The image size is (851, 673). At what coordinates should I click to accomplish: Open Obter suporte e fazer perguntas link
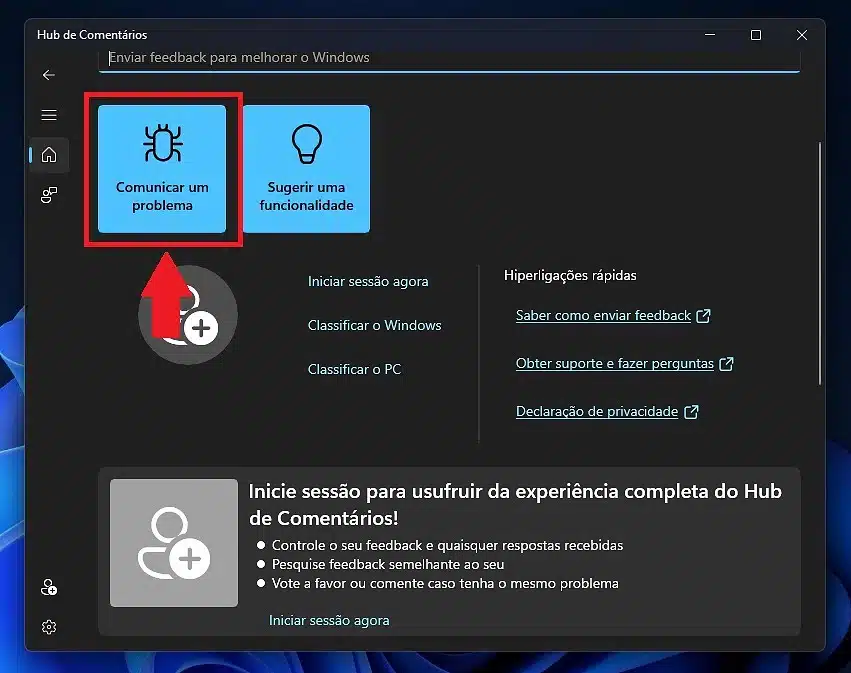coord(624,363)
